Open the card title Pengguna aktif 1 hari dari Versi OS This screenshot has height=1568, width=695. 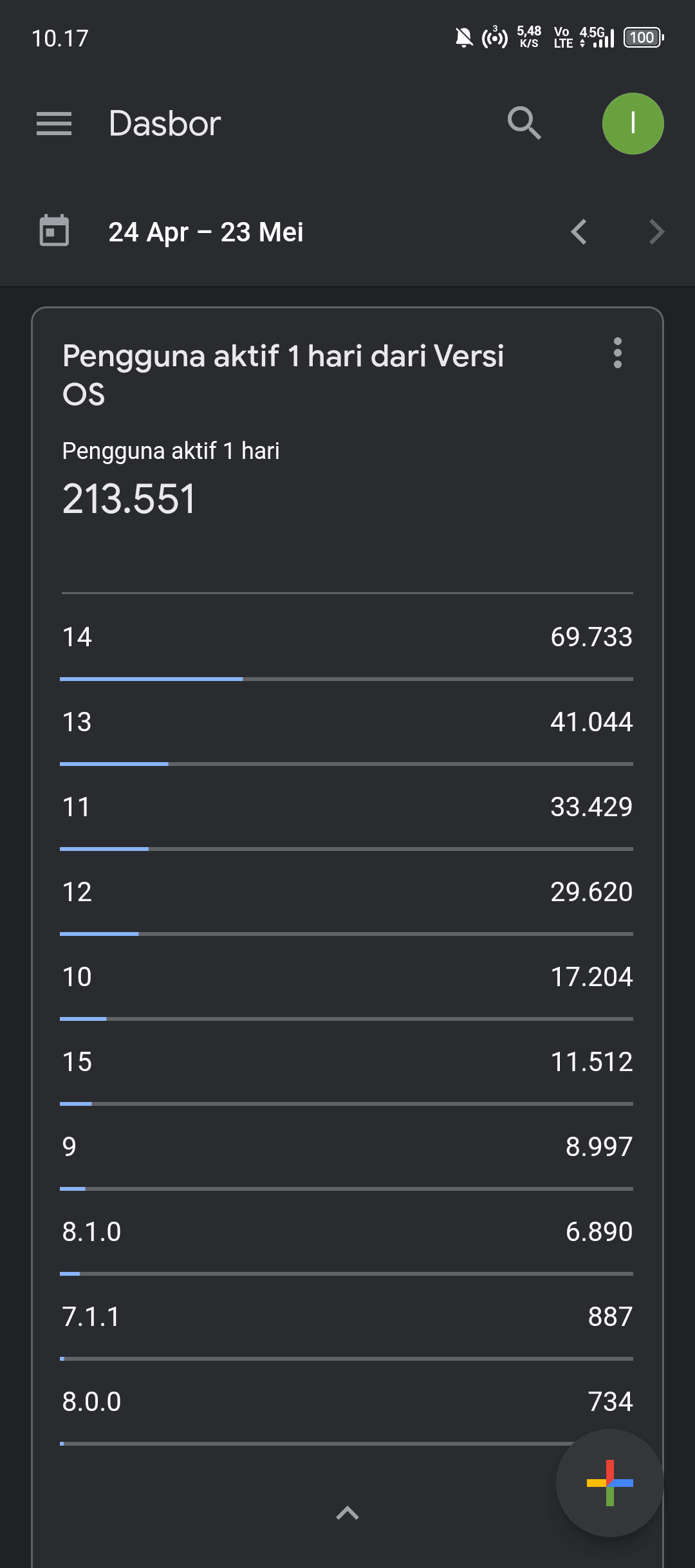283,375
